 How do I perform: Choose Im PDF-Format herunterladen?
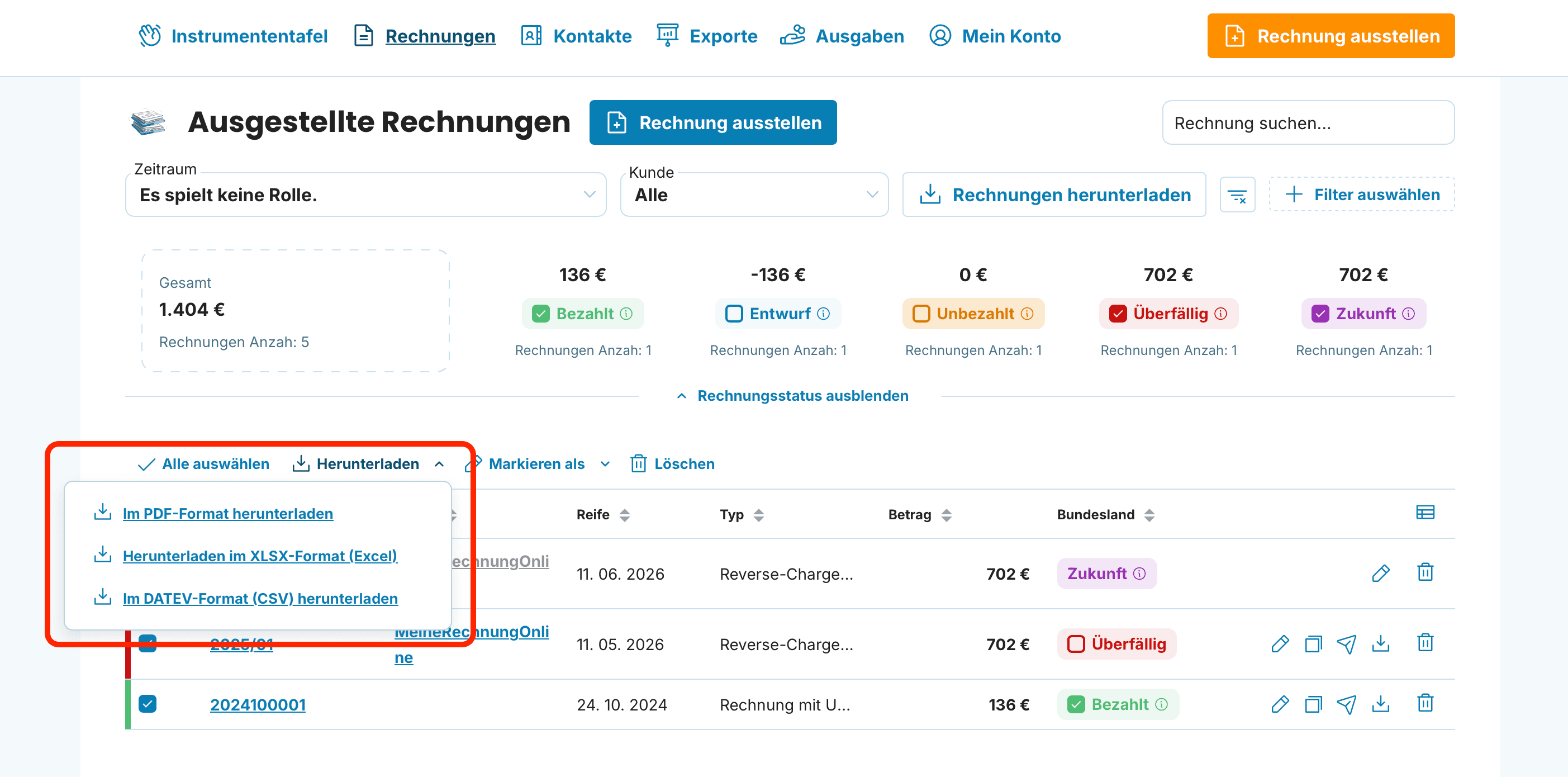[x=227, y=513]
